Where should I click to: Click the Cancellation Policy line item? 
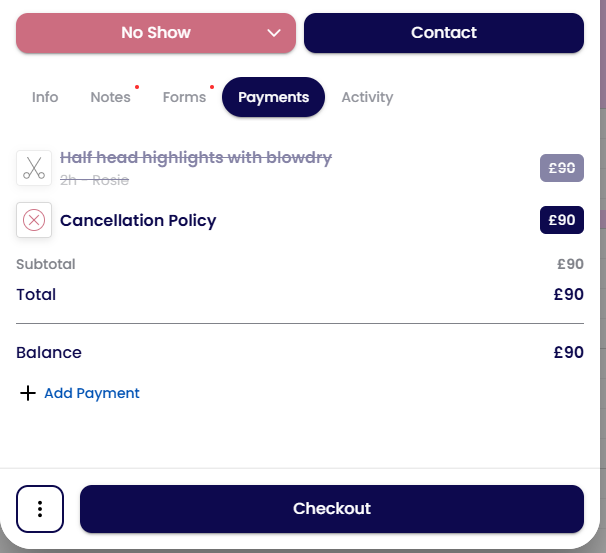[x=300, y=220]
